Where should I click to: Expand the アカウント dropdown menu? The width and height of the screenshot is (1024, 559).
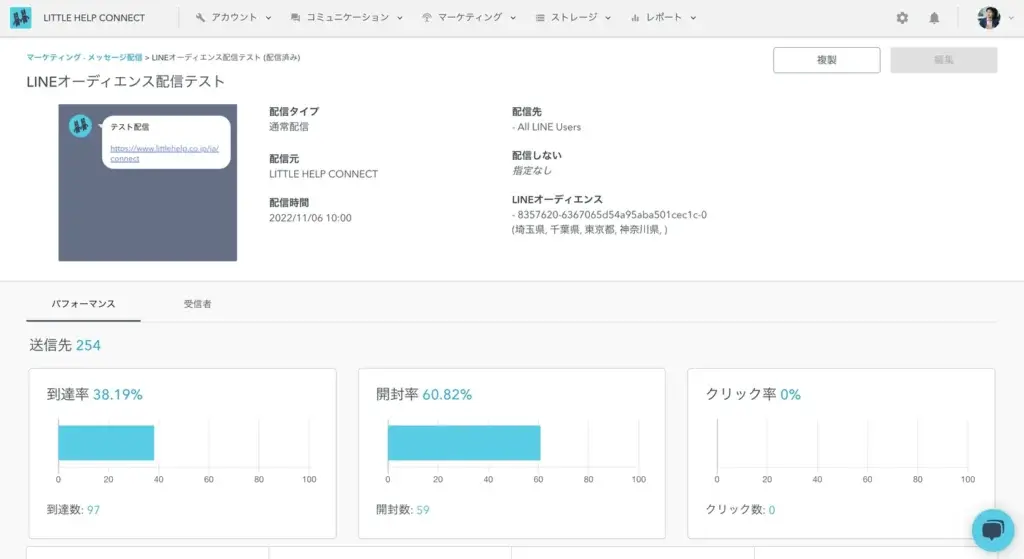click(234, 18)
